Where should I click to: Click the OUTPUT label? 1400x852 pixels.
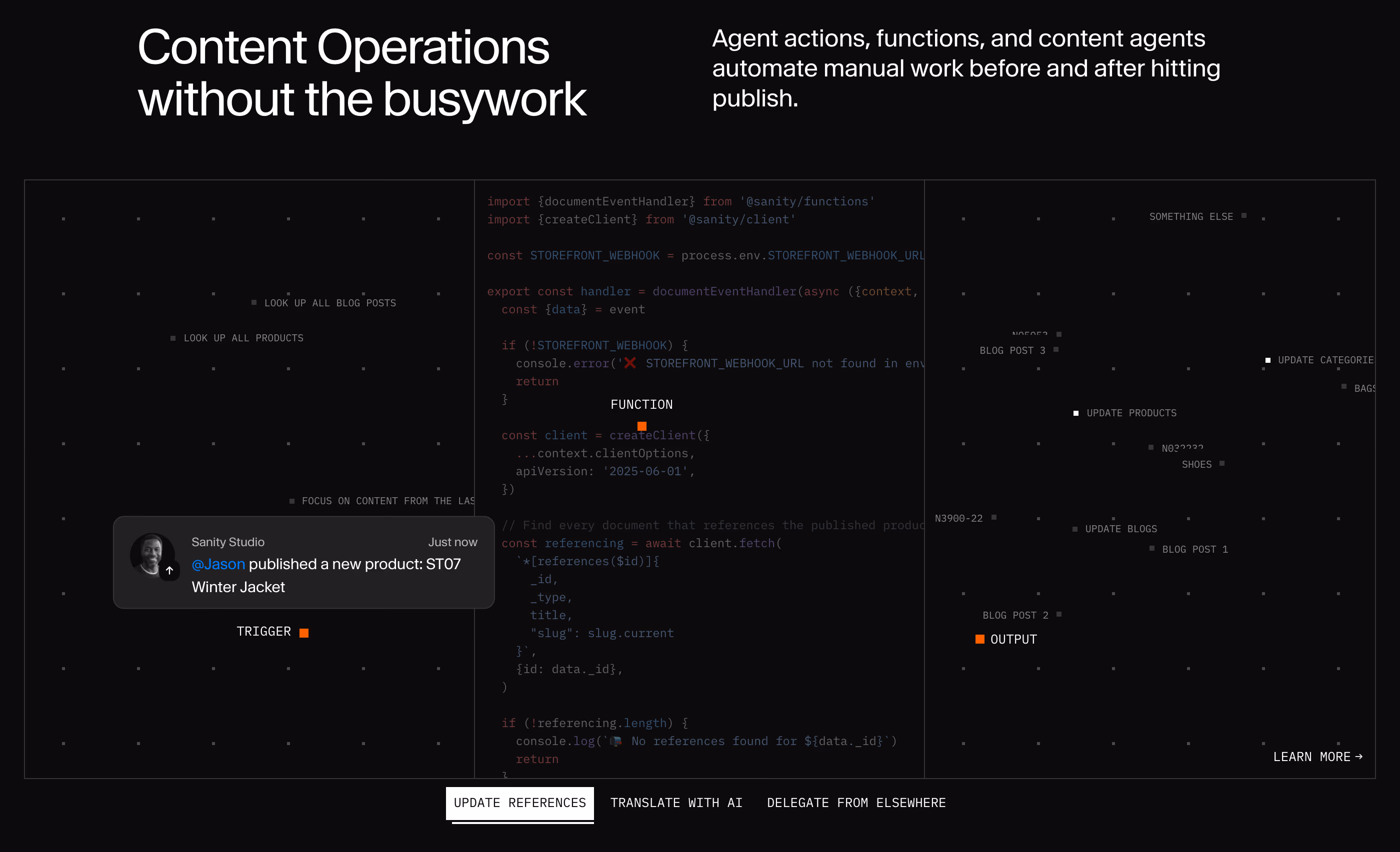(1013, 639)
